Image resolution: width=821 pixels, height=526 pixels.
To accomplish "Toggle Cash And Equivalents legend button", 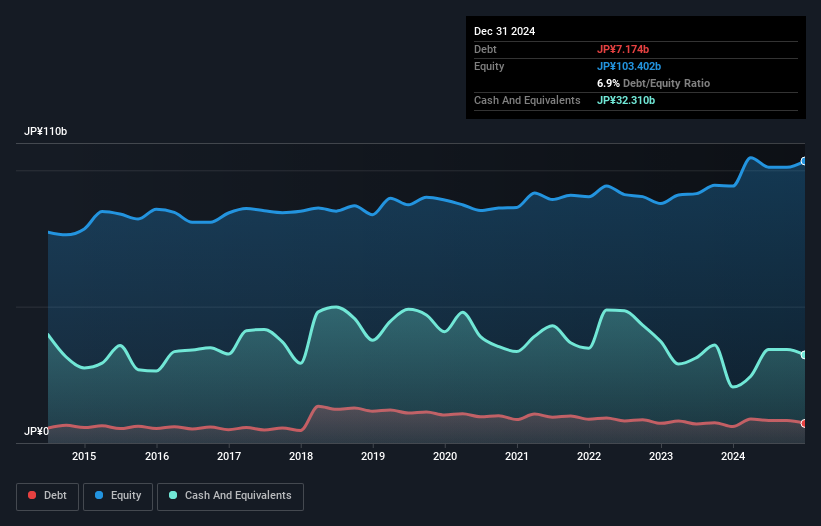I will (230, 496).
